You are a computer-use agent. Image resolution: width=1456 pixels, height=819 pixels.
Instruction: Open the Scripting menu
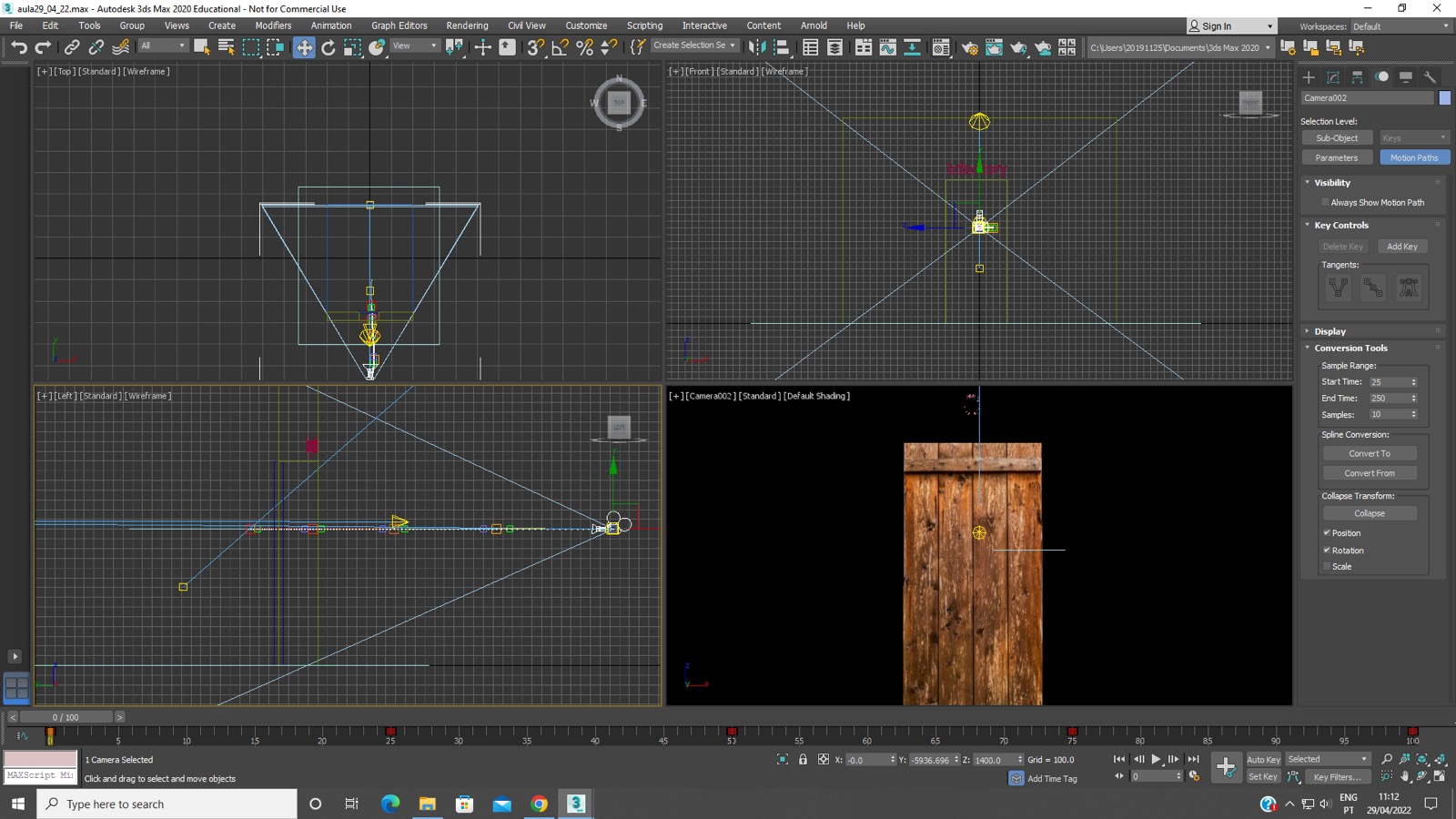pos(644,25)
